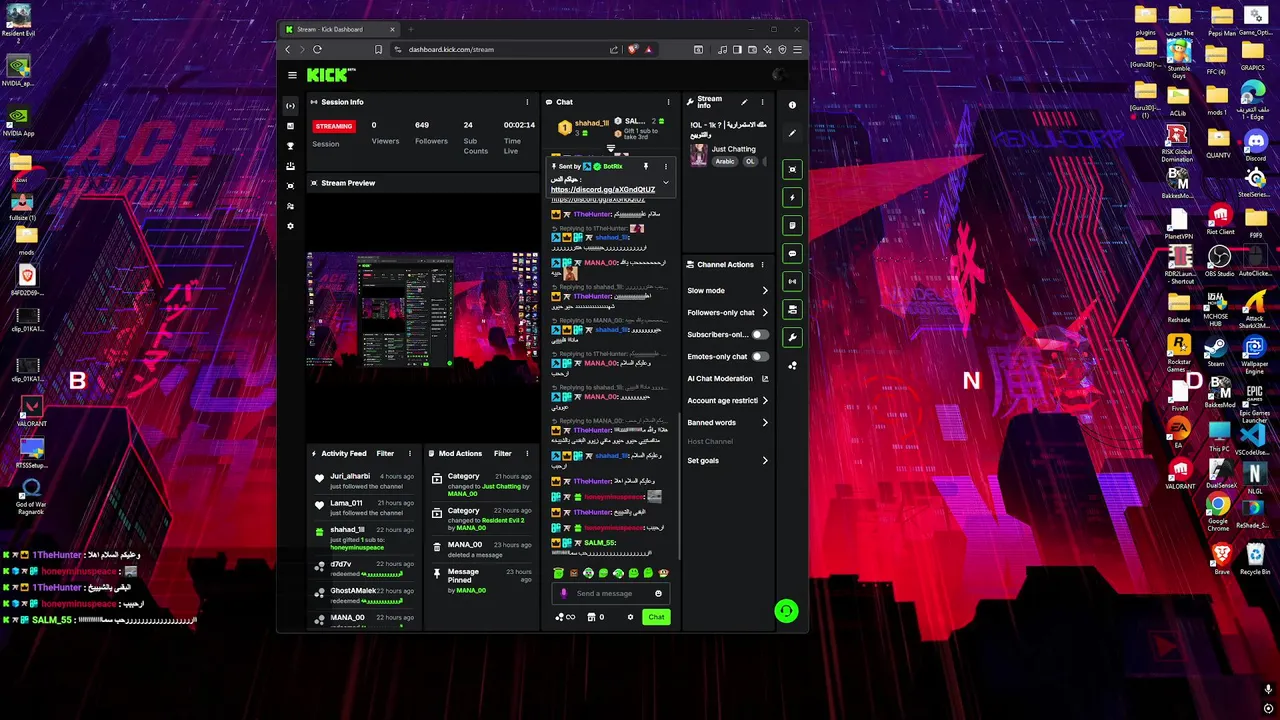The width and height of the screenshot is (1280, 720).
Task: Click the info icon in right widget bar
Action: [792, 105]
